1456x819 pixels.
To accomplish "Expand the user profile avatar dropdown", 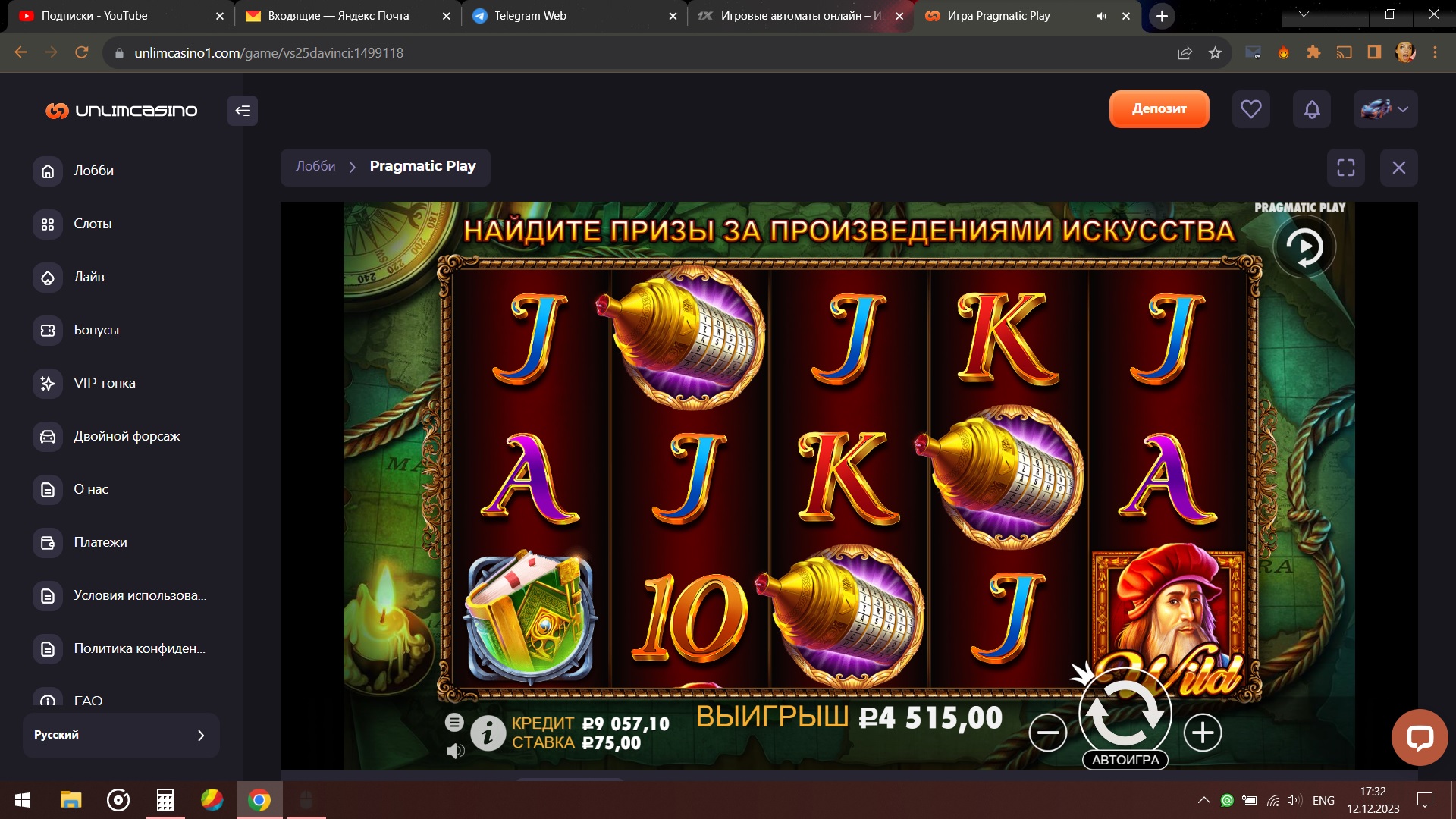I will click(1385, 109).
